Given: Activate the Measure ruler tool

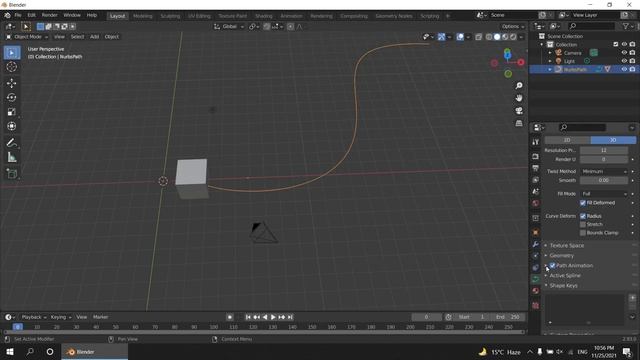Looking at the screenshot, I should [x=12, y=158].
